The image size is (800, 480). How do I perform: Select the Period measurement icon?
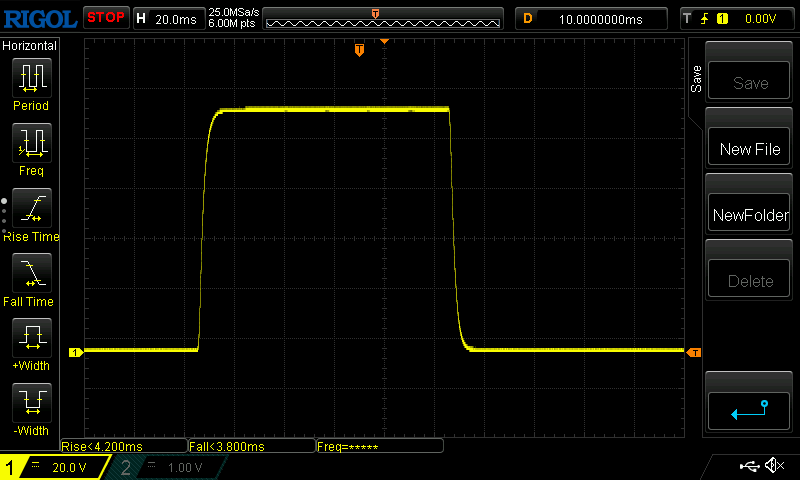30,80
